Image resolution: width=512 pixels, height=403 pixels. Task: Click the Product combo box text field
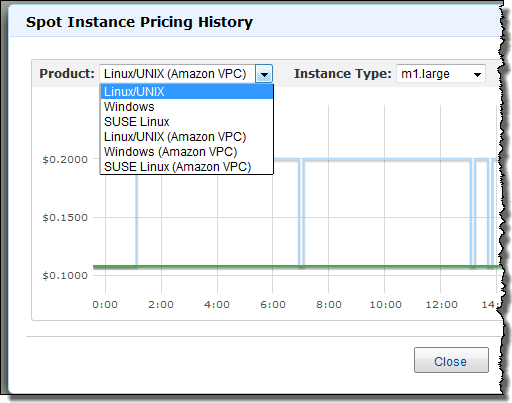178,74
